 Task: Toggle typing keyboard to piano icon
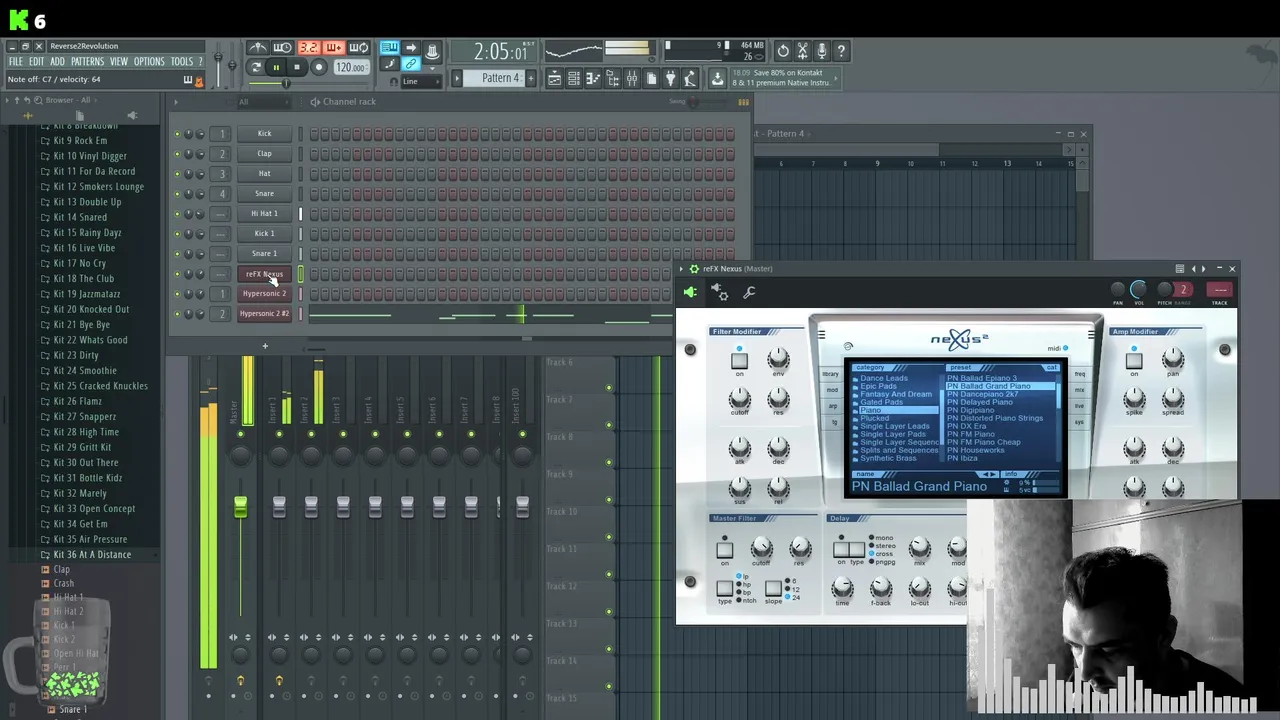[389, 48]
